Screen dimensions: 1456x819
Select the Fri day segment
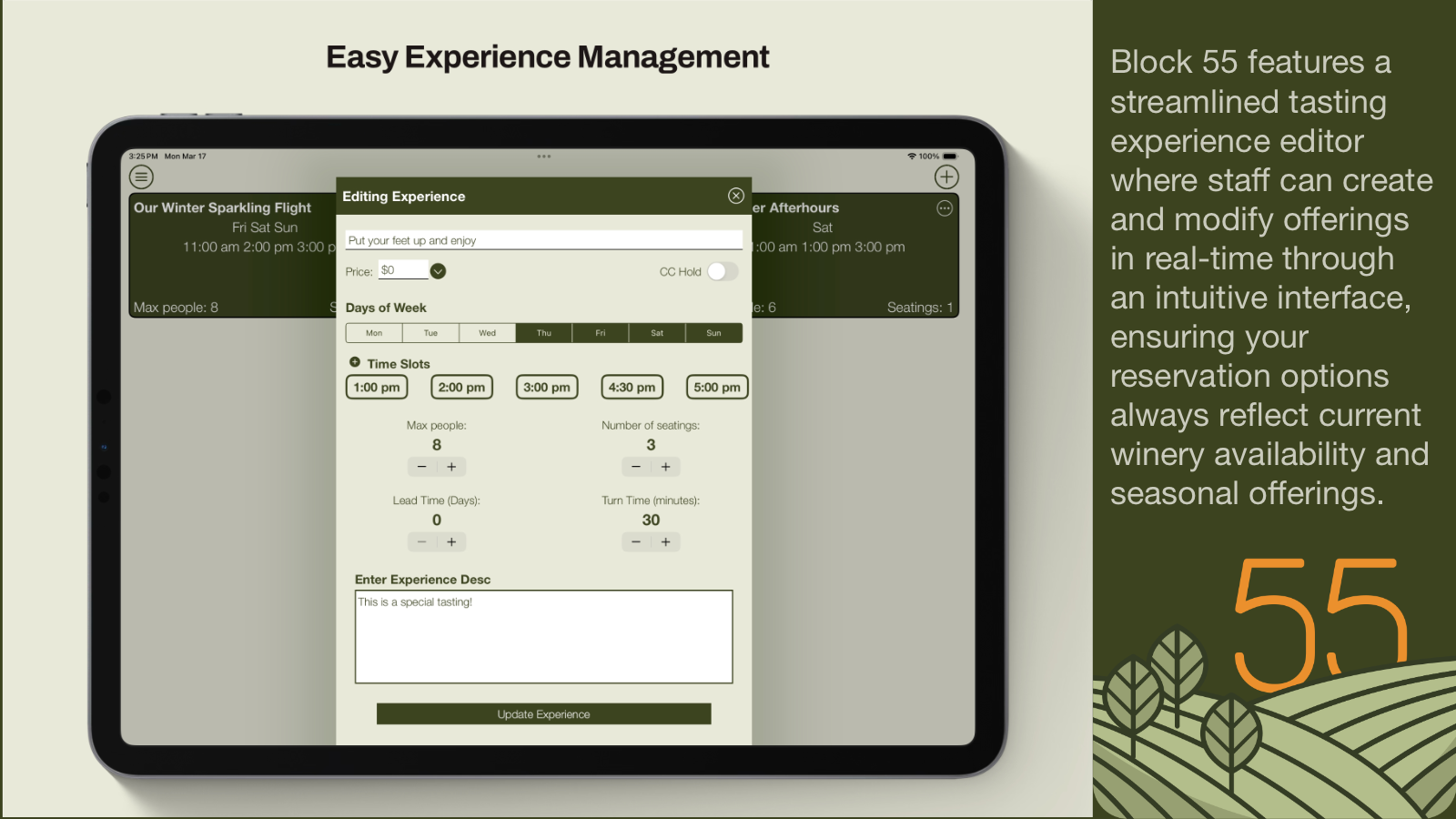click(601, 332)
